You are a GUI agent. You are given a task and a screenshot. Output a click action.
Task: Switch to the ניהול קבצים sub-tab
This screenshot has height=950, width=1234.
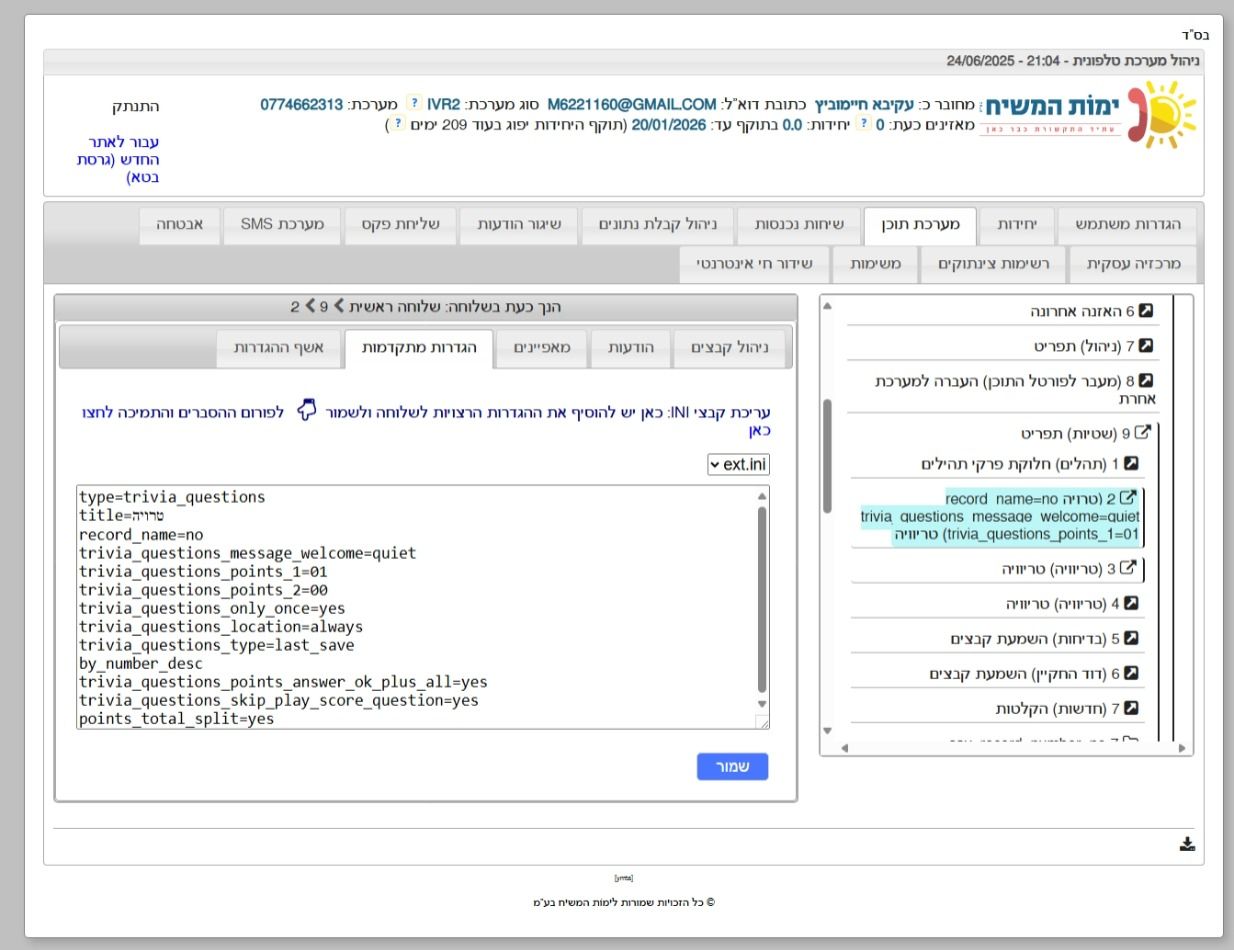point(730,347)
